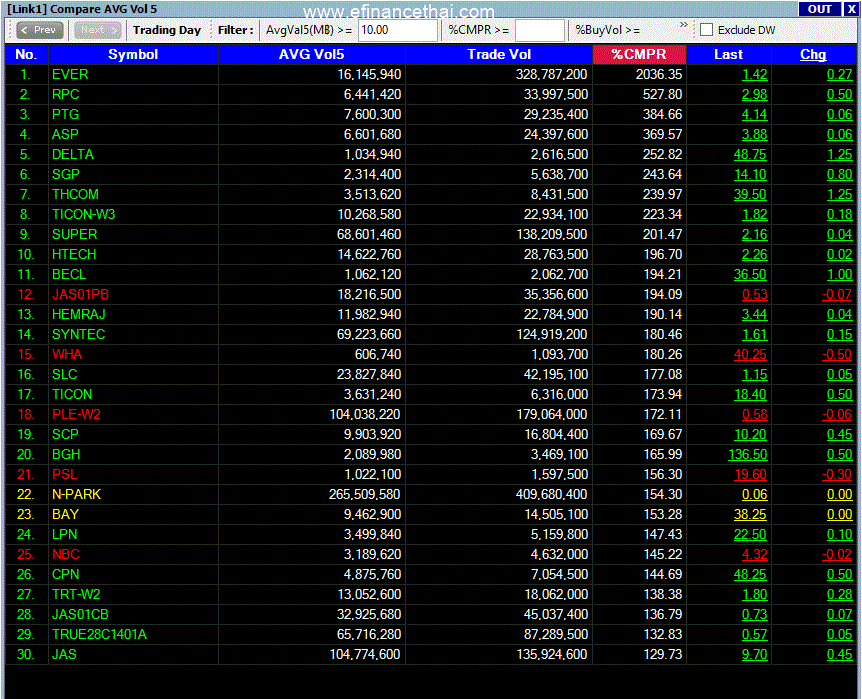The width and height of the screenshot is (862, 699).
Task: Select the red JAS01PB symbol
Action: coord(80,294)
